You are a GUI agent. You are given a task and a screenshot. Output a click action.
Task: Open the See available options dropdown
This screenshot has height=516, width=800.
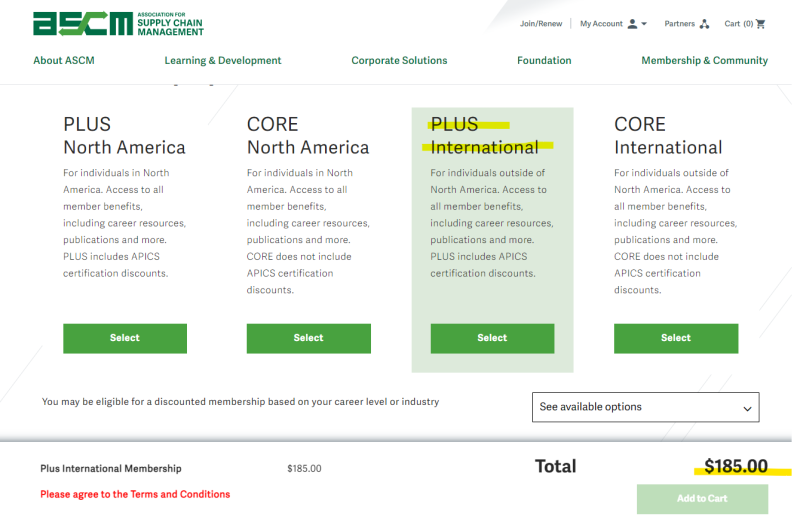coord(645,407)
